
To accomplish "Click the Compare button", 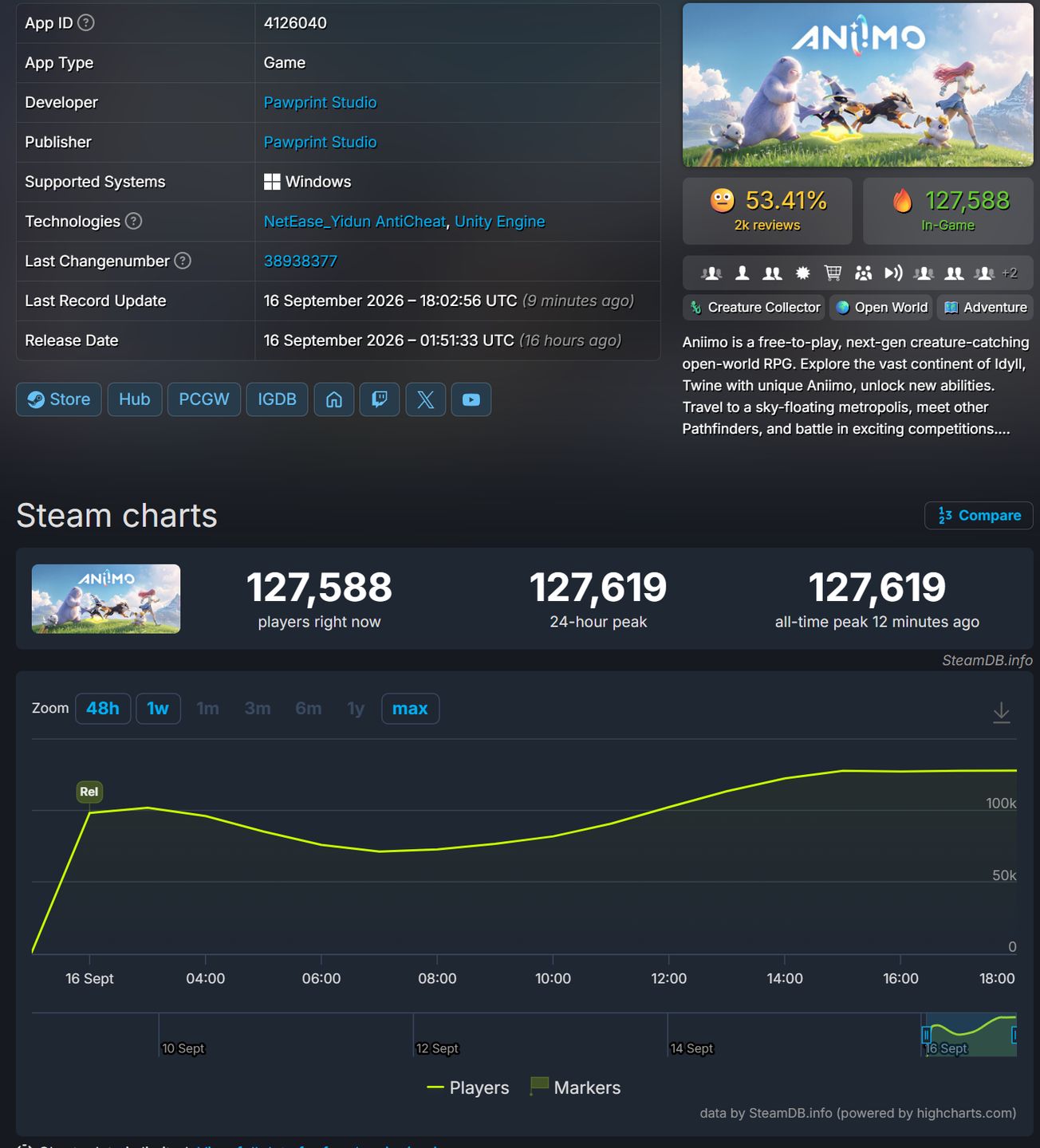I will click(979, 516).
